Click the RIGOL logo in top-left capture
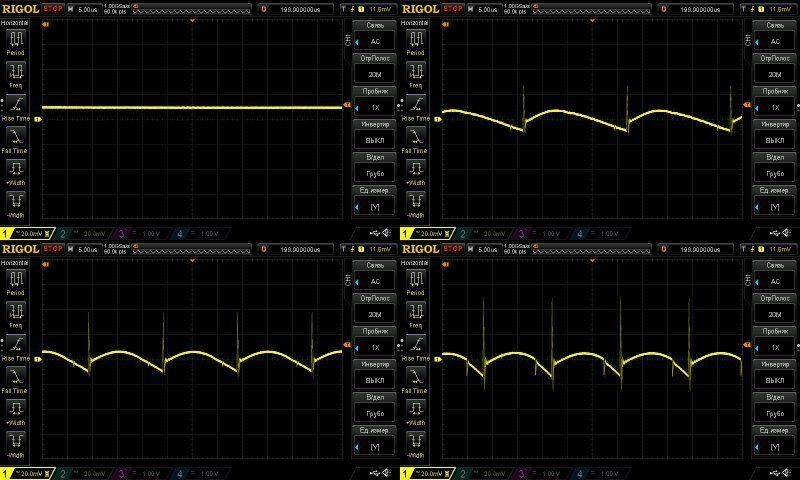The height and width of the screenshot is (480, 800). (21, 9)
